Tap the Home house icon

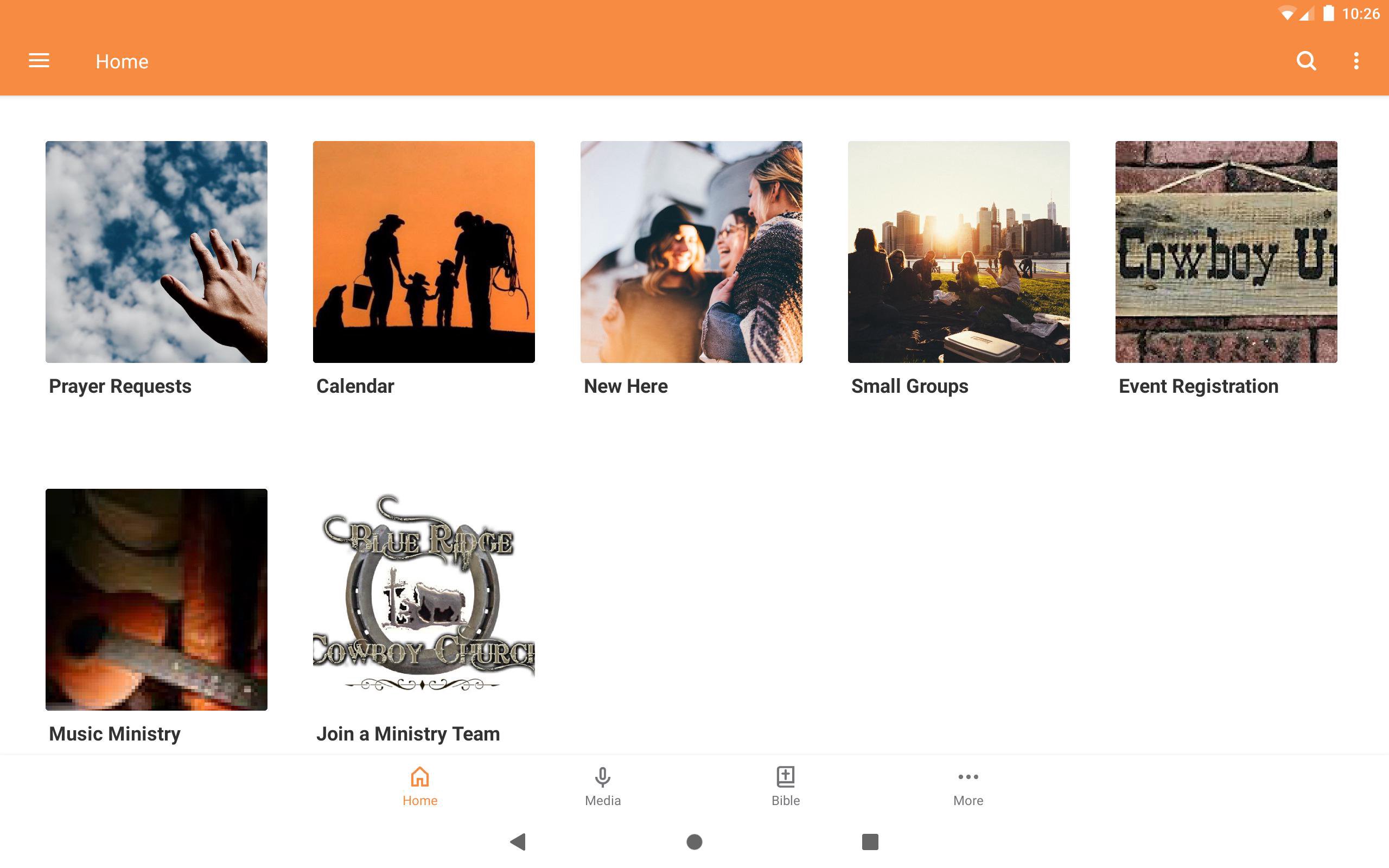(419, 777)
